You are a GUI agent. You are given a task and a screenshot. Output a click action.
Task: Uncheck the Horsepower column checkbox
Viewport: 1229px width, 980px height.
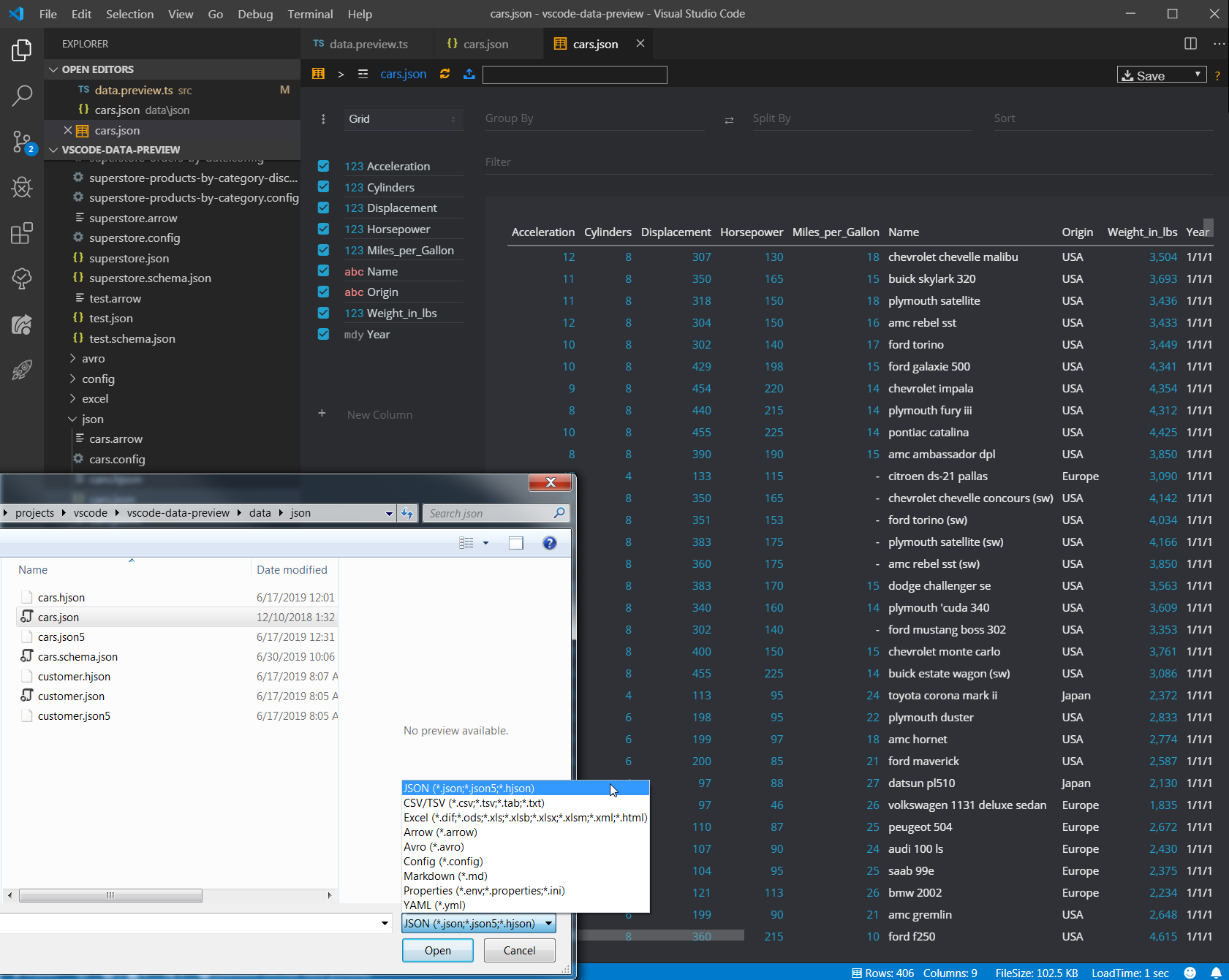(x=323, y=229)
